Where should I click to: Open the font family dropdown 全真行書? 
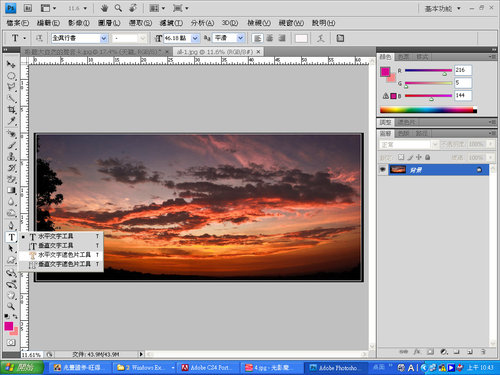click(104, 38)
